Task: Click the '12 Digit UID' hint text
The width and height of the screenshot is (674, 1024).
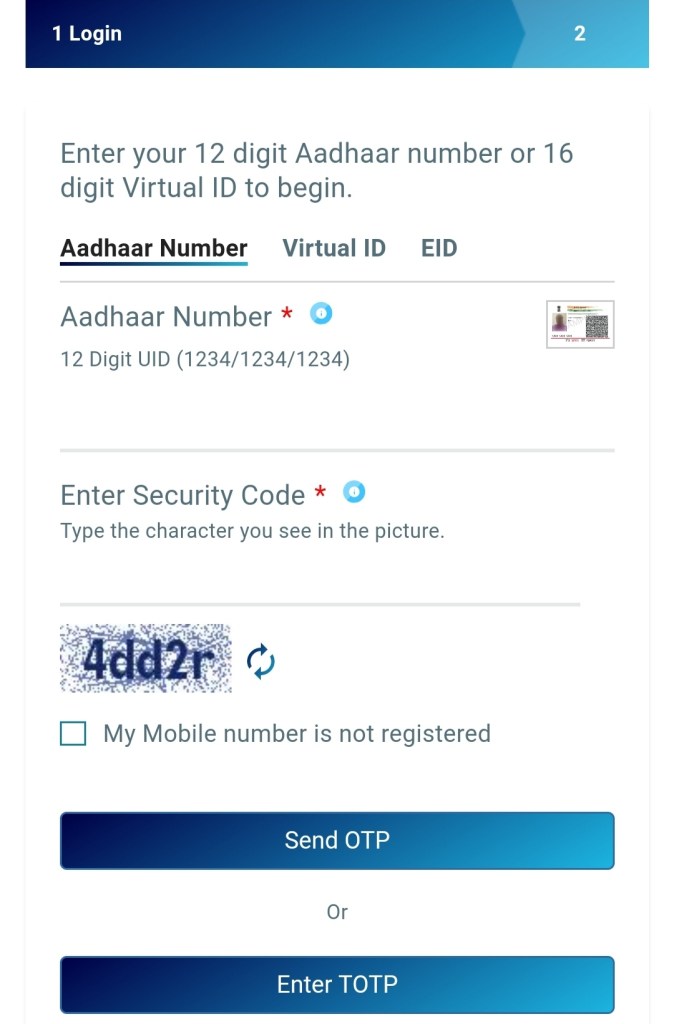Action: point(205,359)
